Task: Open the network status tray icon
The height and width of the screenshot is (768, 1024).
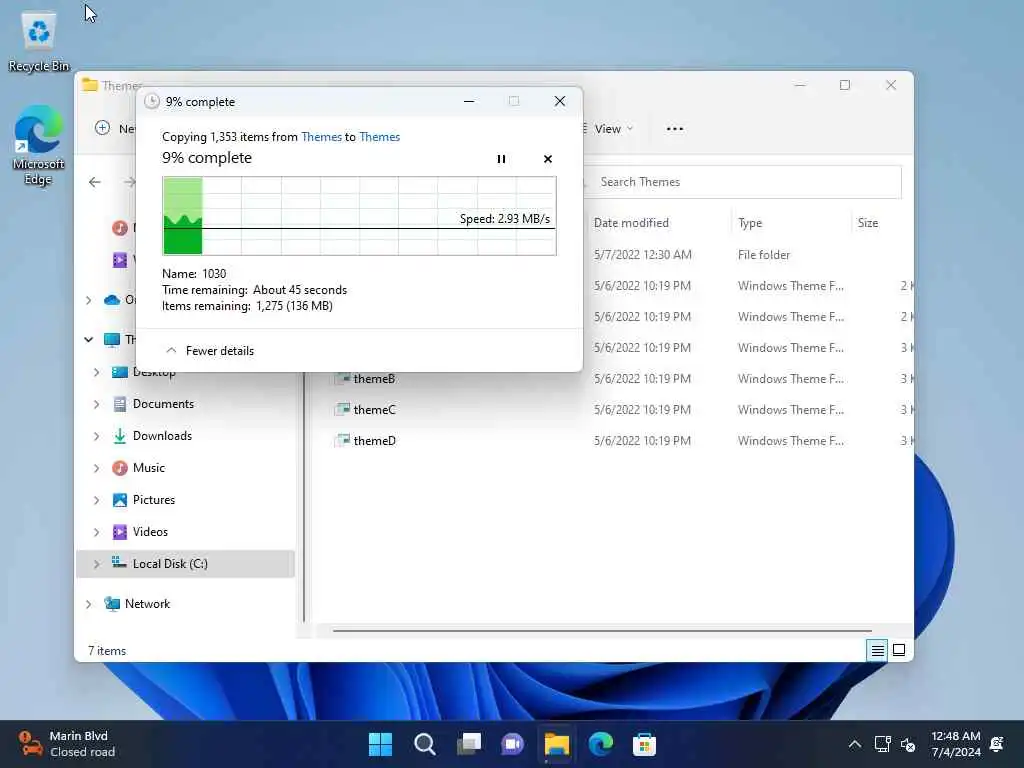Action: point(882,744)
